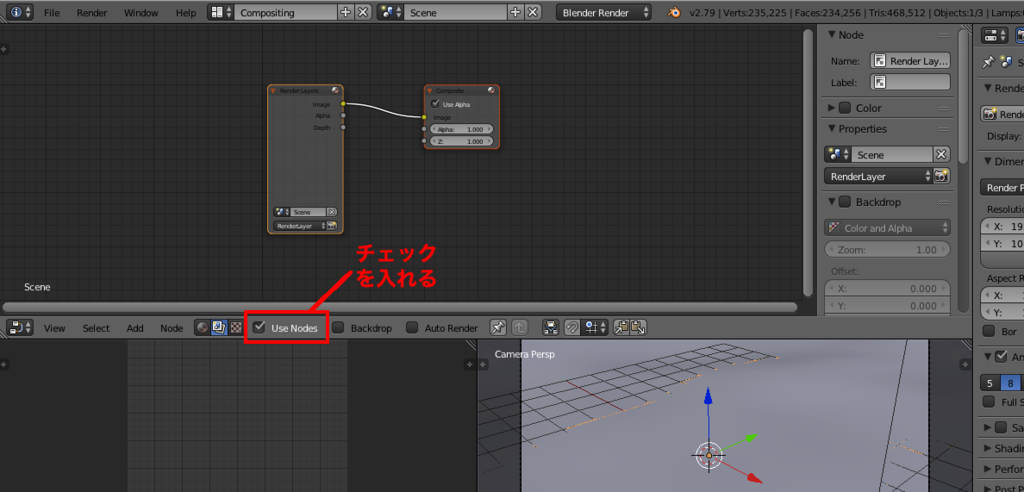1024x492 pixels.
Task: Click the backdrop Zoom slider
Action: 888,250
